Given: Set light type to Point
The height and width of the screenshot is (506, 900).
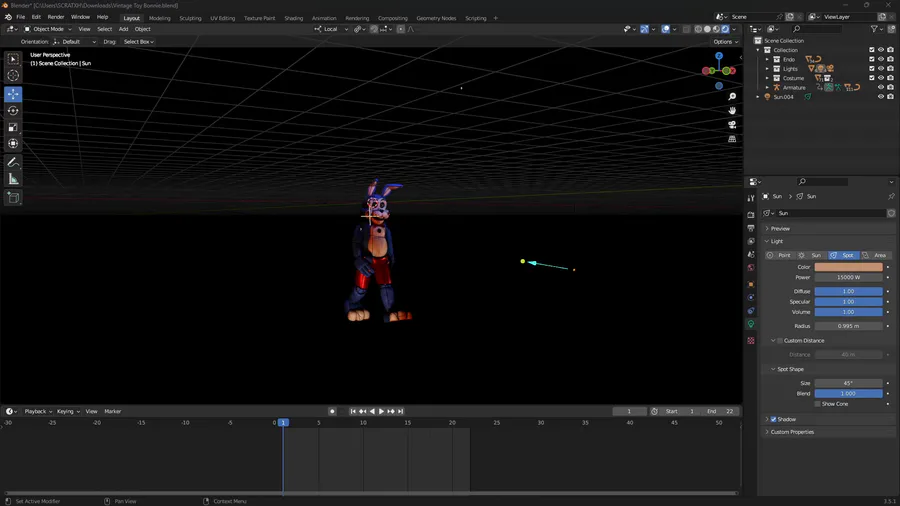Looking at the screenshot, I should [x=779, y=255].
